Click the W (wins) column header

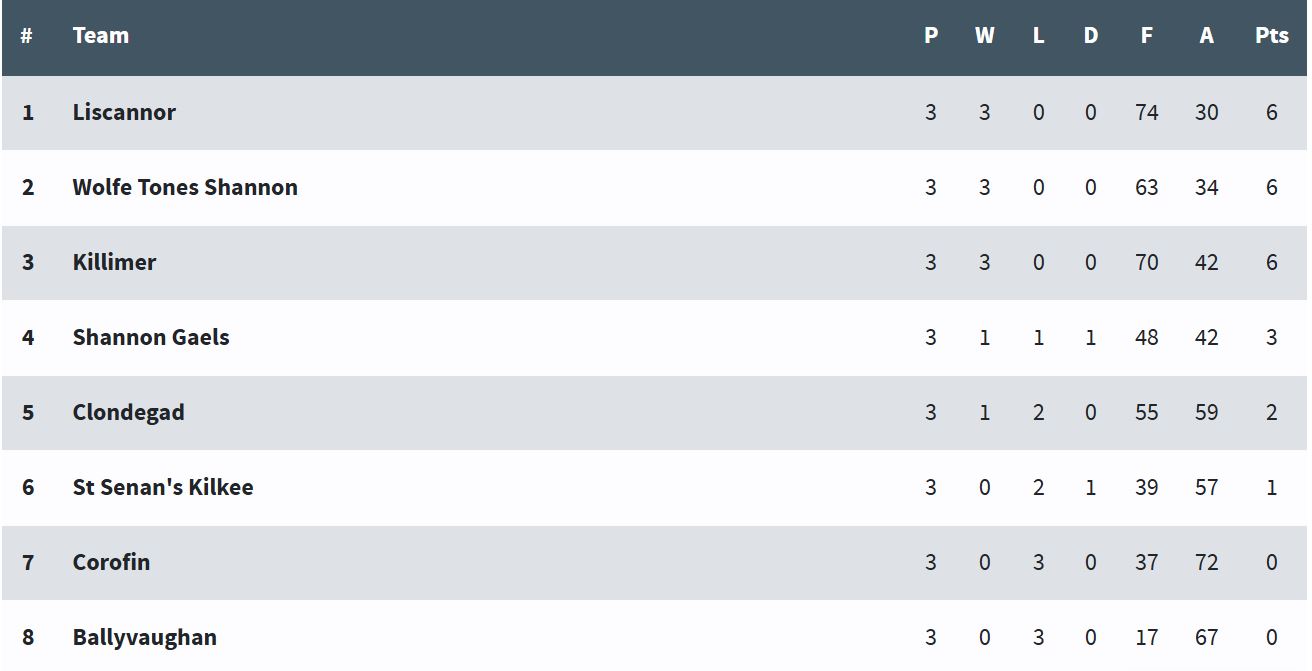[985, 36]
